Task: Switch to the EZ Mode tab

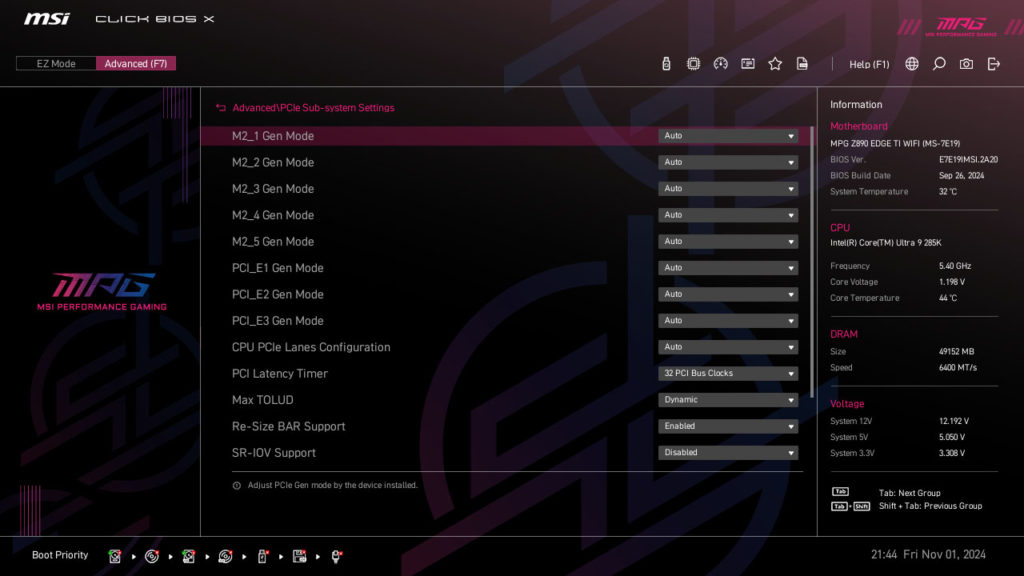Action: pos(55,62)
